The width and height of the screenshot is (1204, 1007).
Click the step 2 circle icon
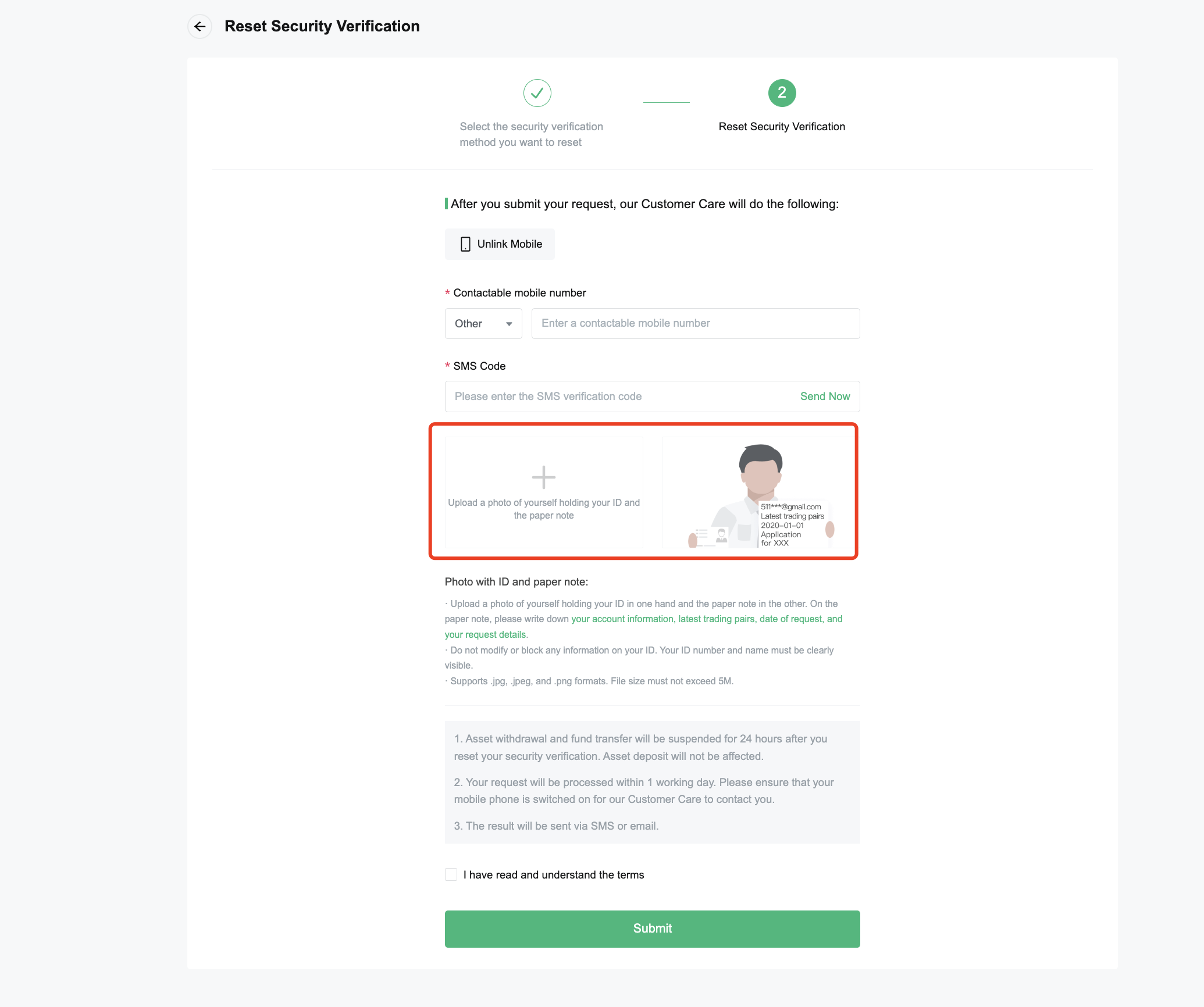[782, 93]
